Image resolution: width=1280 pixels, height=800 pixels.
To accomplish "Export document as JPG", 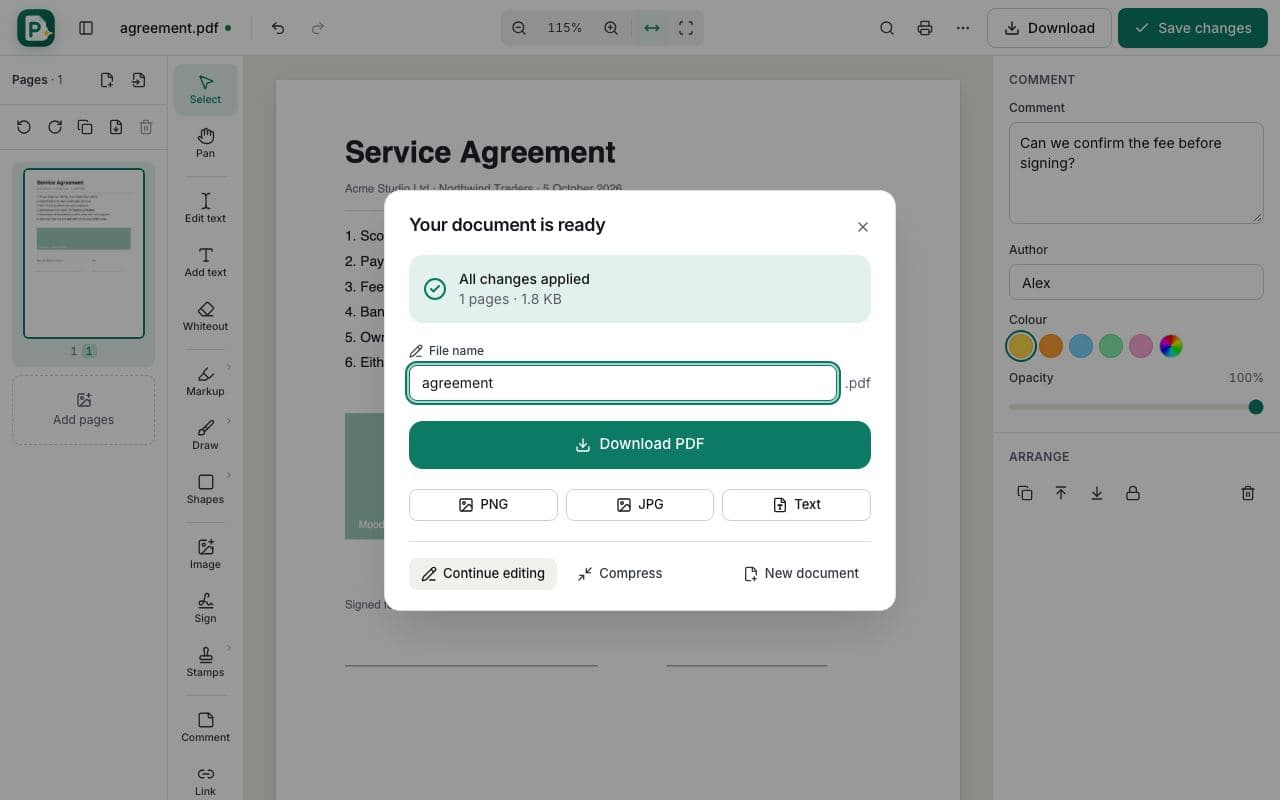I will [x=640, y=505].
